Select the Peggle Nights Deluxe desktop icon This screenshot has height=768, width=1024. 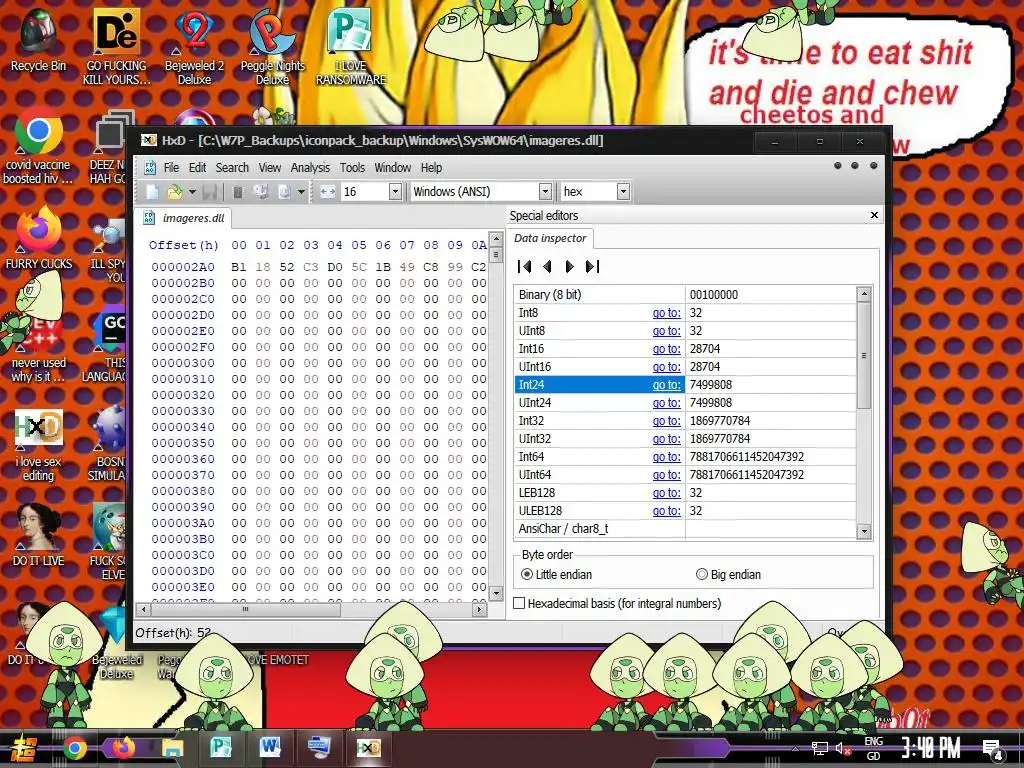pyautogui.click(x=272, y=47)
